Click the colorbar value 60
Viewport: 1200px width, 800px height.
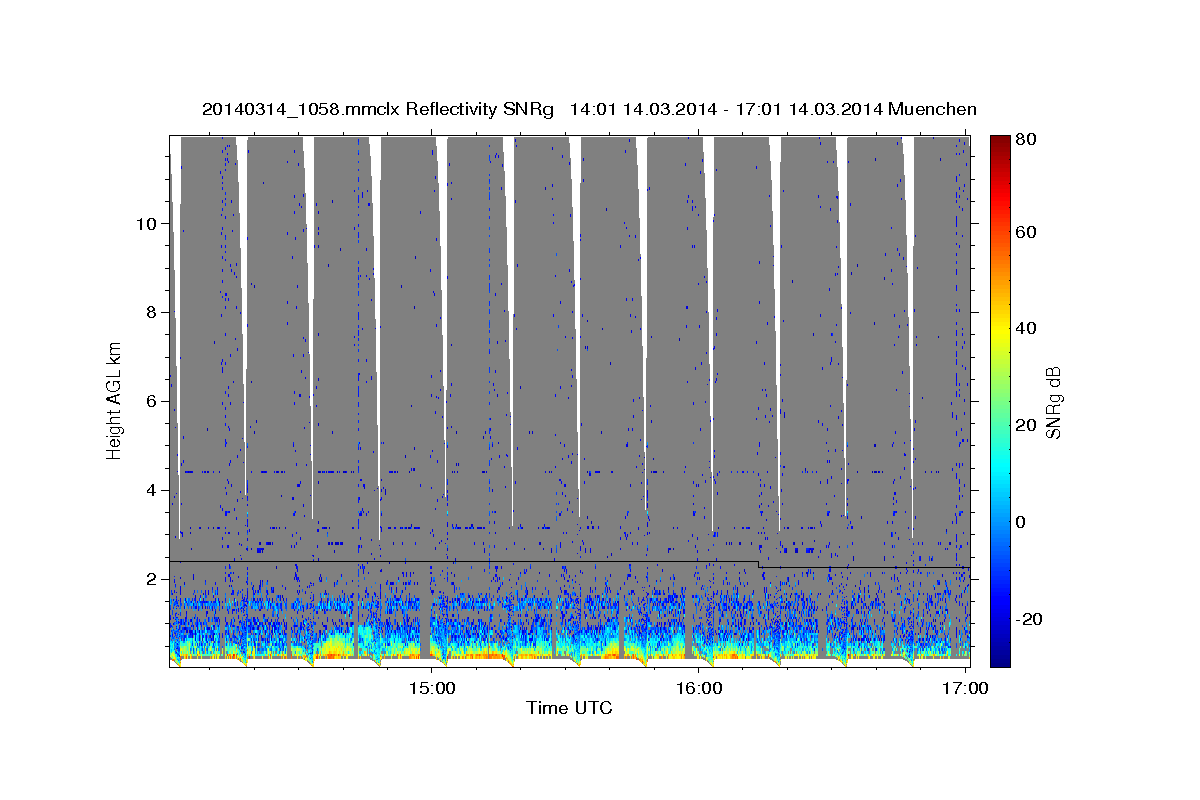1025,232
